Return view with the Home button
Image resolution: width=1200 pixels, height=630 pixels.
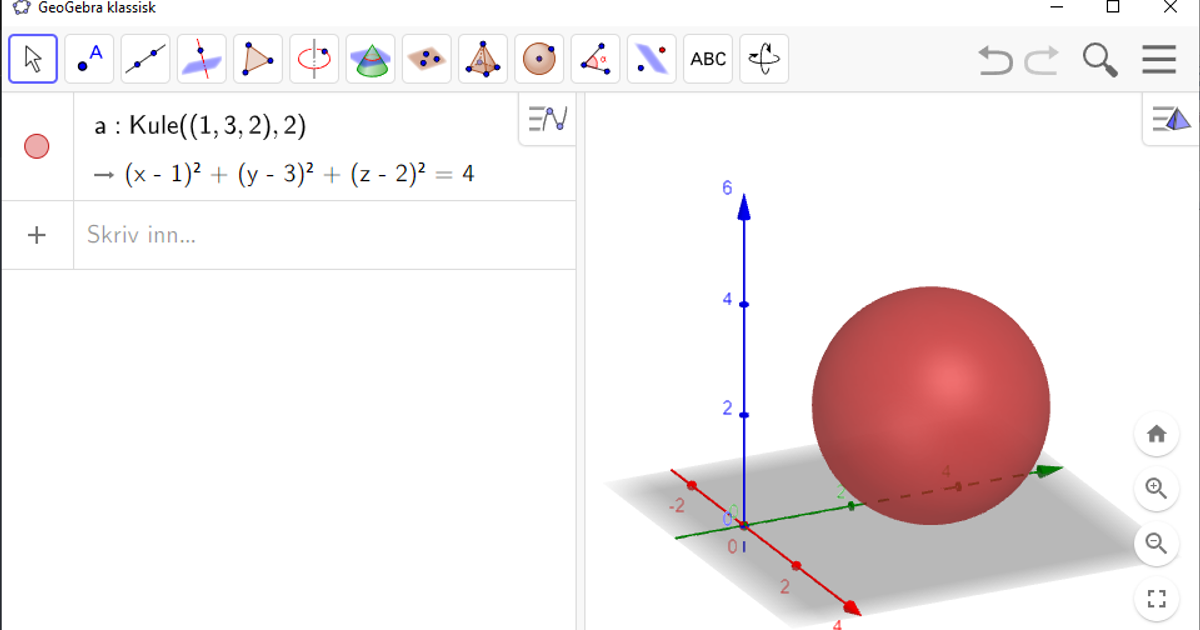[1157, 433]
